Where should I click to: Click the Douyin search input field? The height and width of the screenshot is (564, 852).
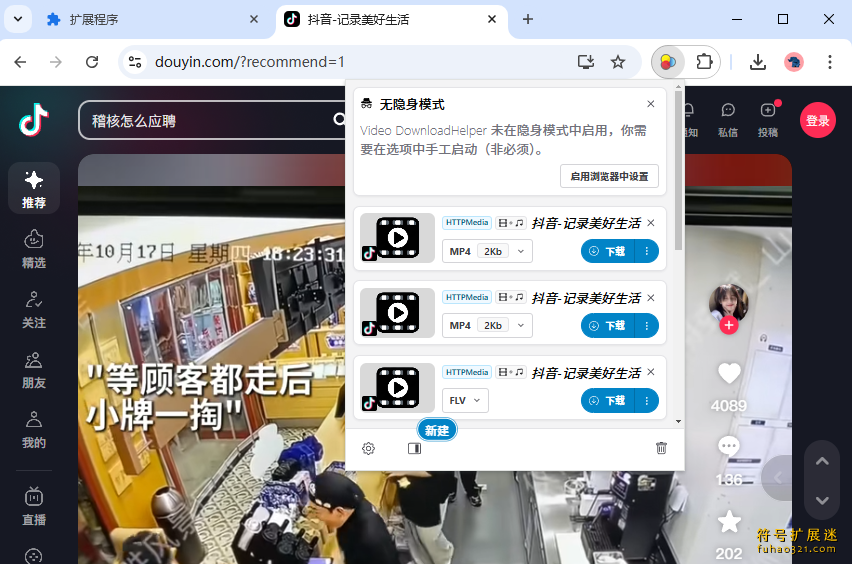click(x=200, y=121)
